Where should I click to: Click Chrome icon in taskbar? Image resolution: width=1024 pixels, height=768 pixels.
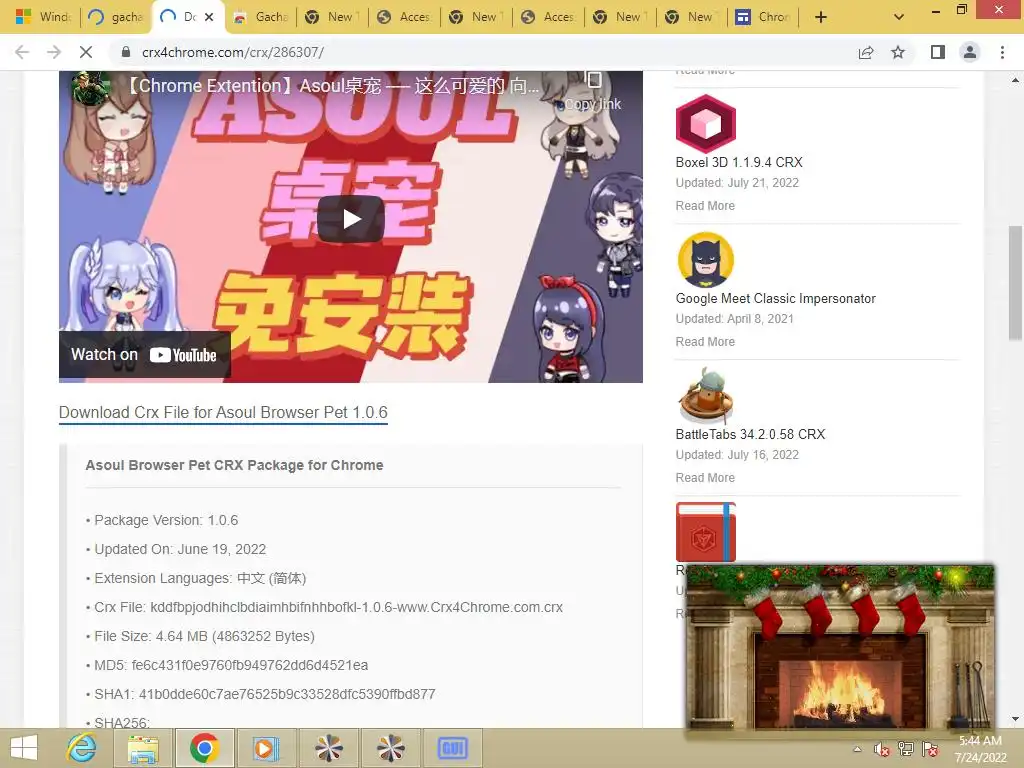[x=204, y=748]
